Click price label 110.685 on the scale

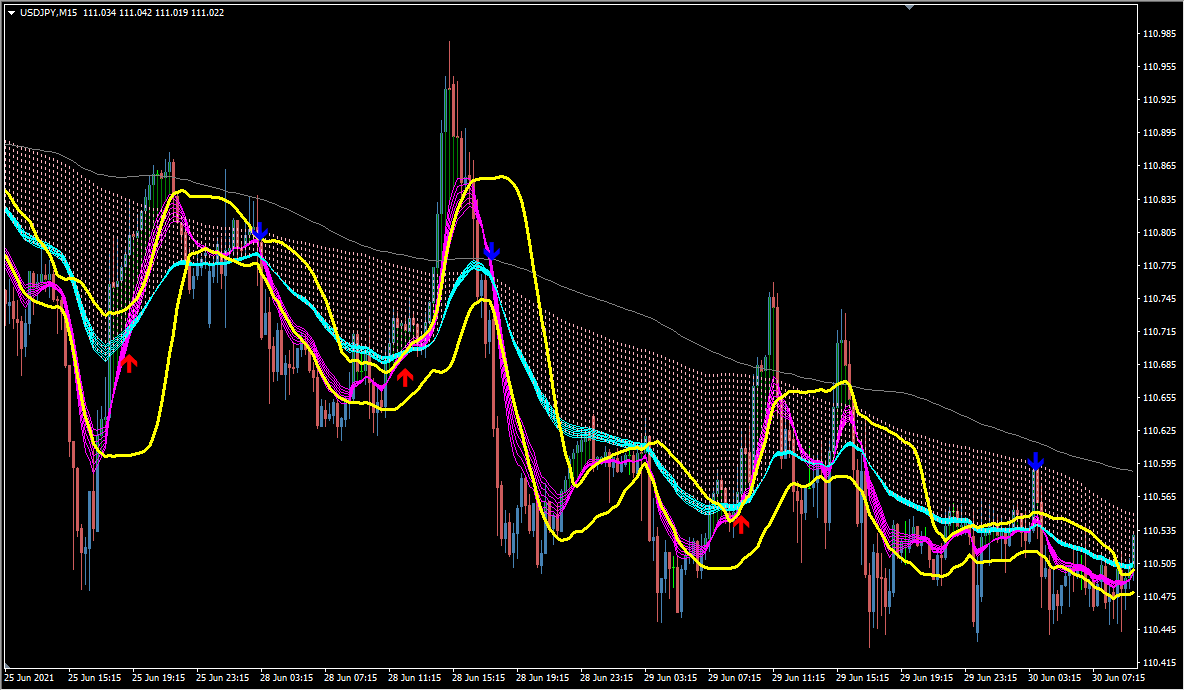click(1159, 365)
